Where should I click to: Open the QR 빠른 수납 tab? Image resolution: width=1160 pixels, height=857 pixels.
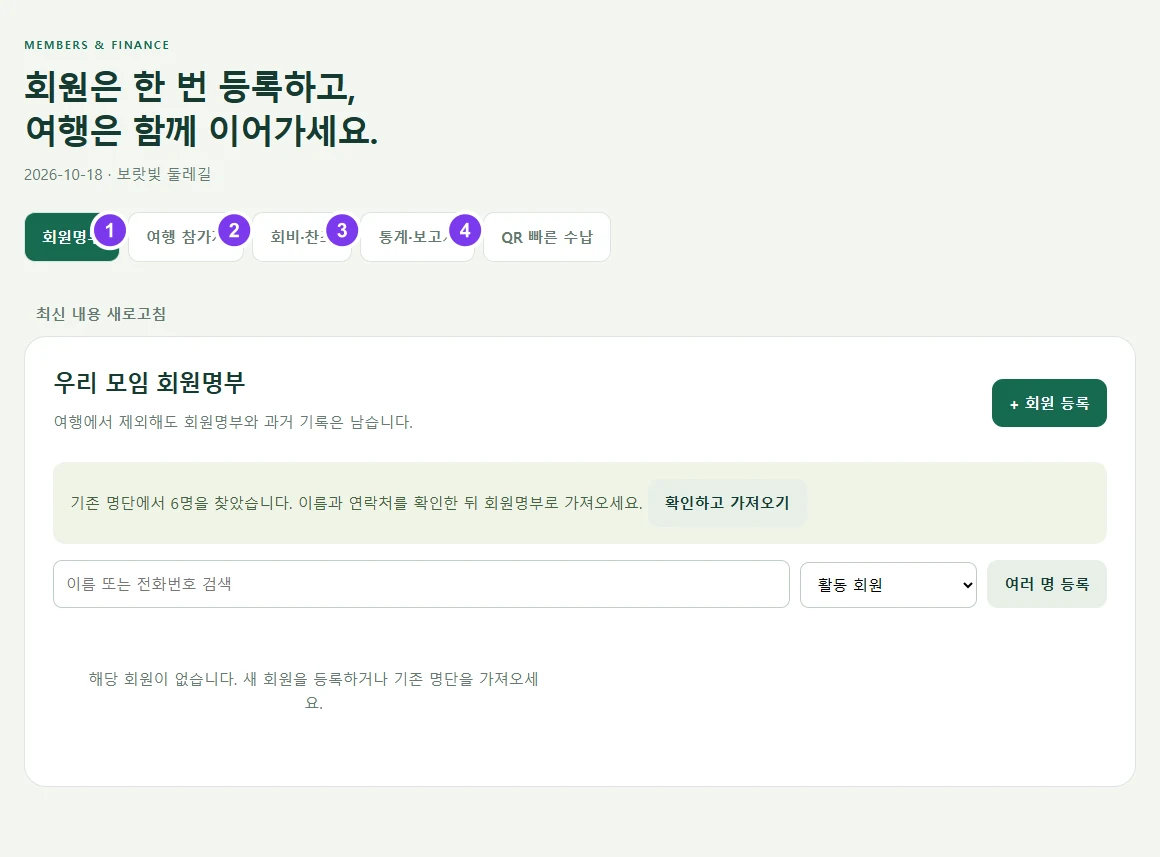[x=547, y=237]
